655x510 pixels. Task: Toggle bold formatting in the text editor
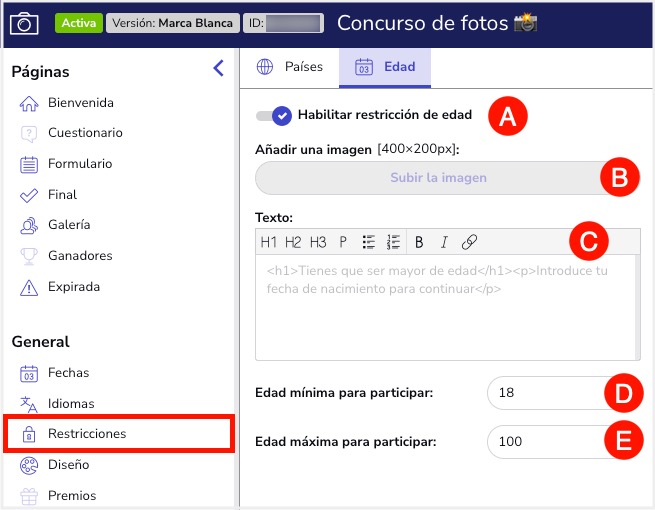pyautogui.click(x=419, y=242)
